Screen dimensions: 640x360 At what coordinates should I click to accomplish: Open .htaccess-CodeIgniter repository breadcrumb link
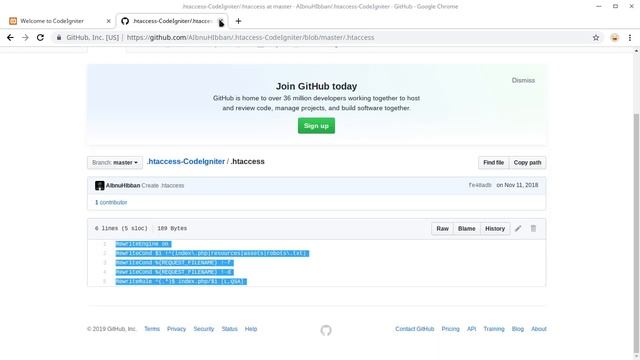[186, 162]
